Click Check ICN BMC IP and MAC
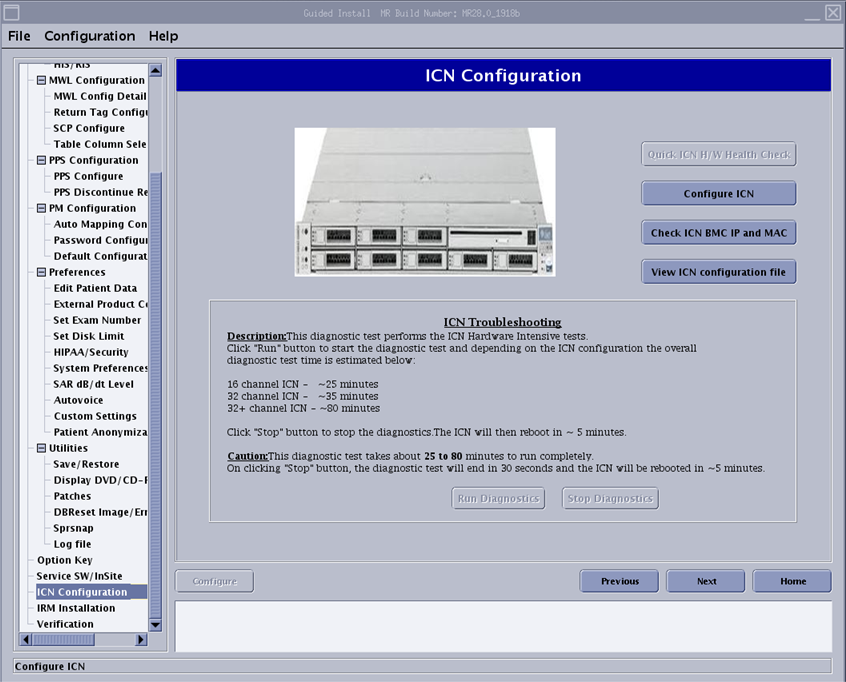Viewport: 846px width, 682px height. pyautogui.click(x=718, y=233)
